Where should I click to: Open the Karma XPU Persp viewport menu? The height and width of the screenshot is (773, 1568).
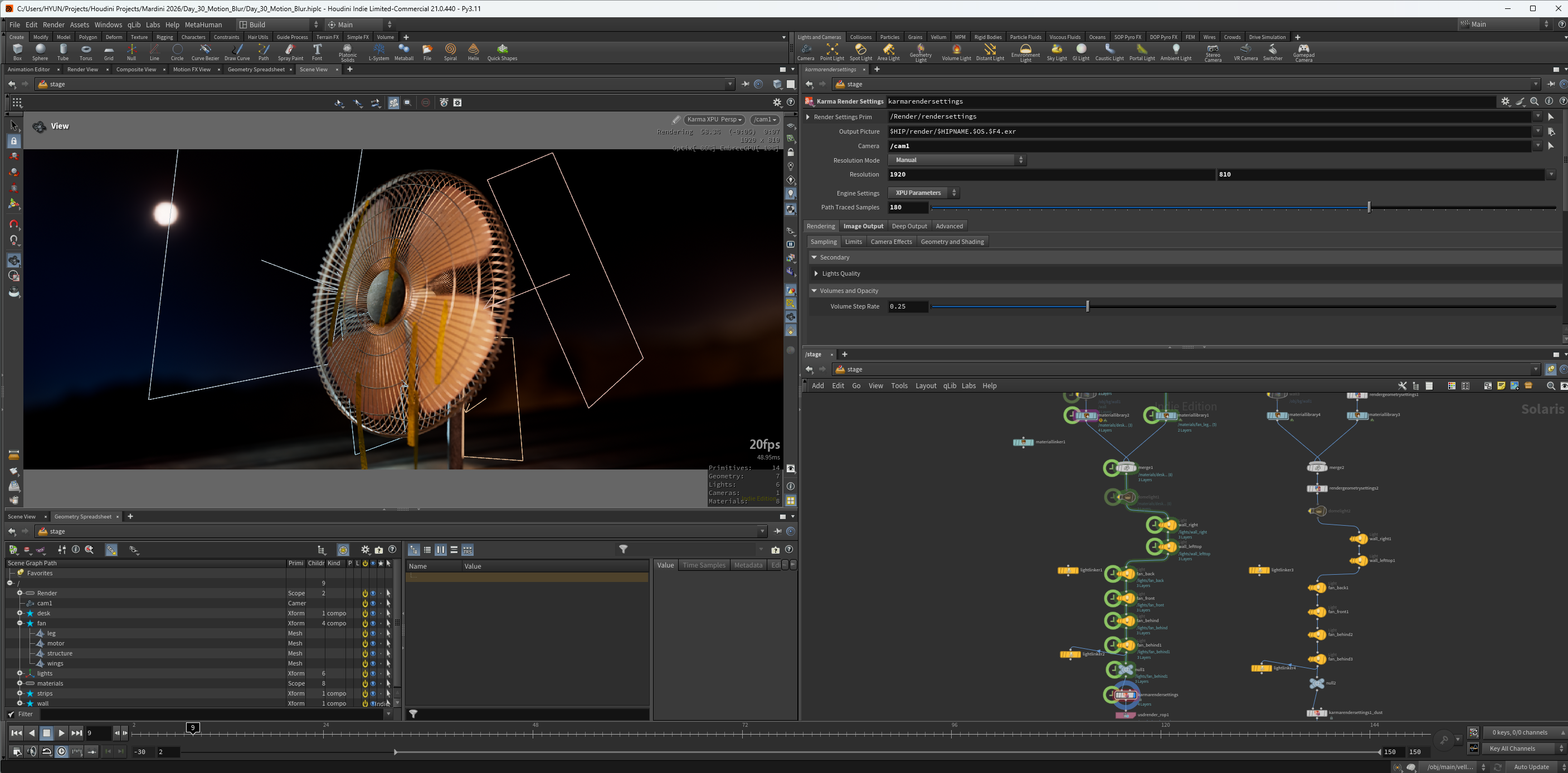[x=714, y=120]
